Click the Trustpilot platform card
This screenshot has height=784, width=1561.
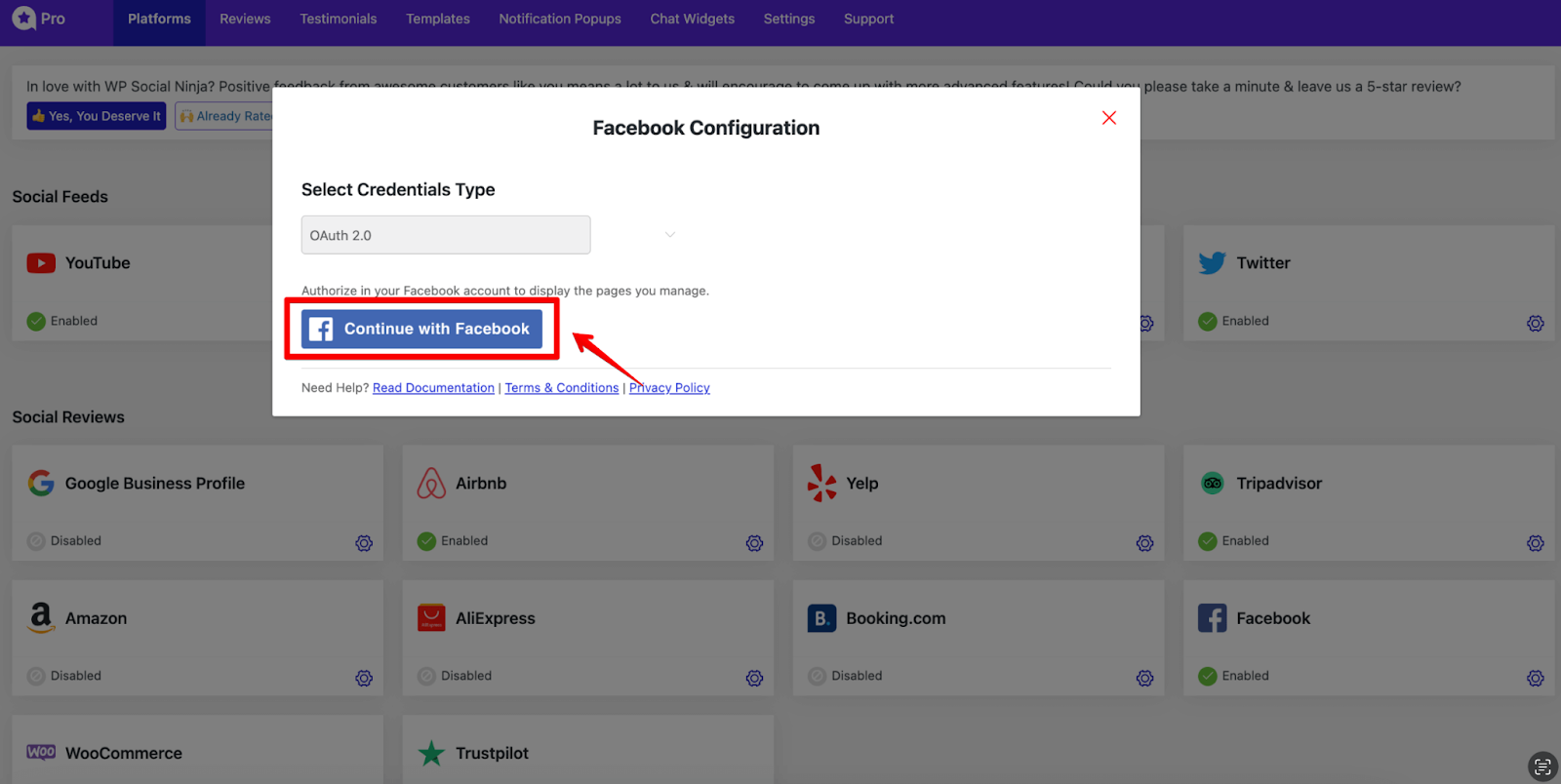(x=587, y=752)
